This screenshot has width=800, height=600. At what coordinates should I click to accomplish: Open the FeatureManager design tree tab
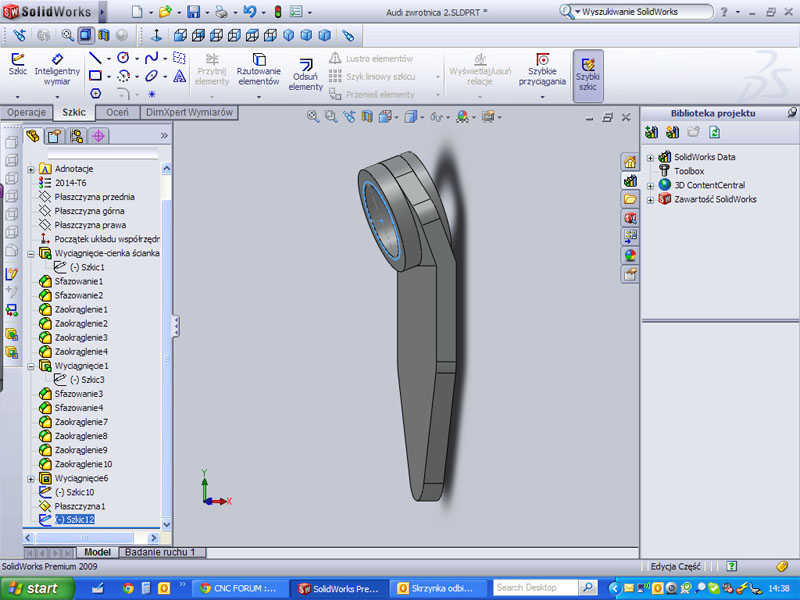(33, 136)
